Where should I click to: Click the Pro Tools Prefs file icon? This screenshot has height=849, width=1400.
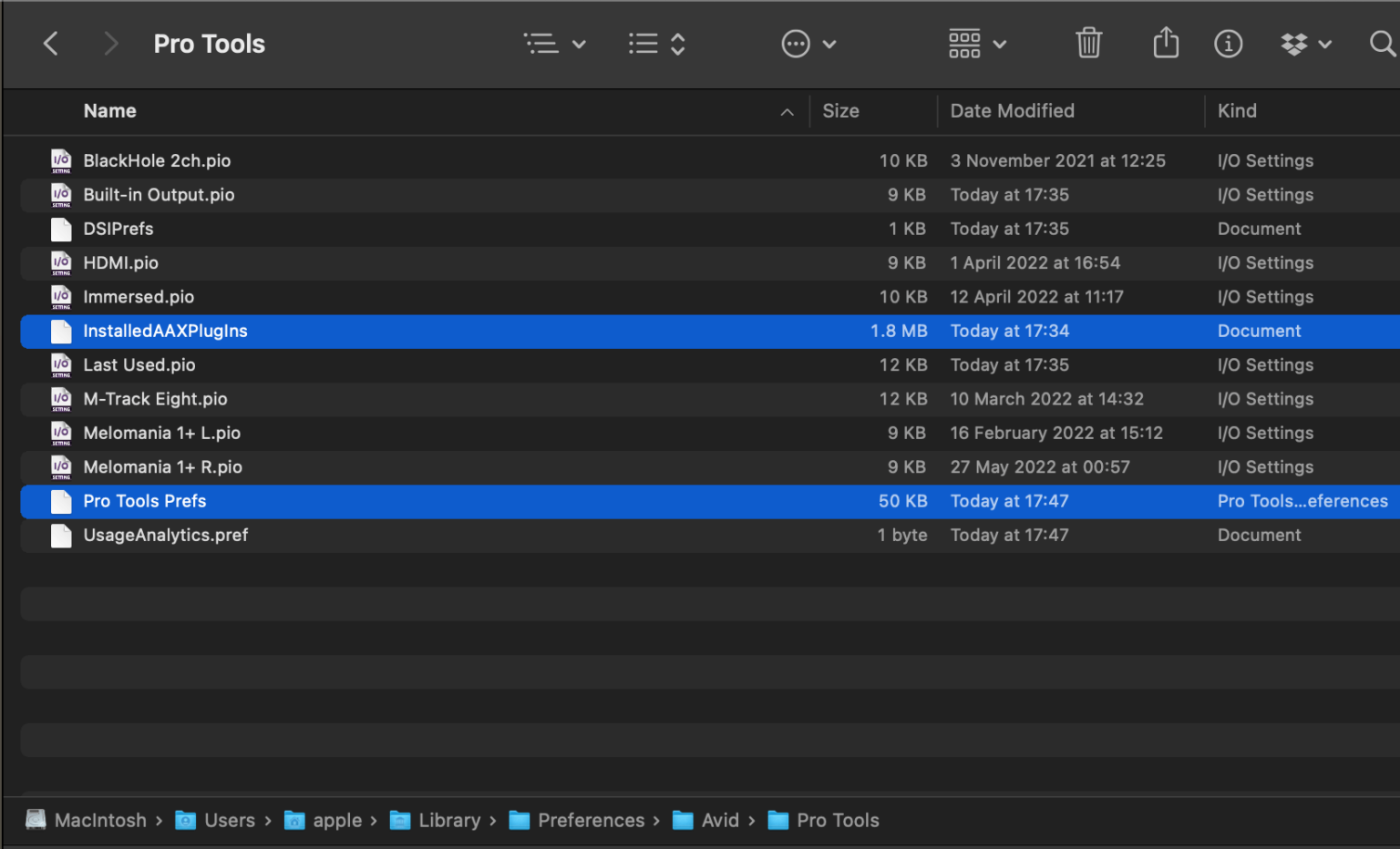pyautogui.click(x=61, y=502)
